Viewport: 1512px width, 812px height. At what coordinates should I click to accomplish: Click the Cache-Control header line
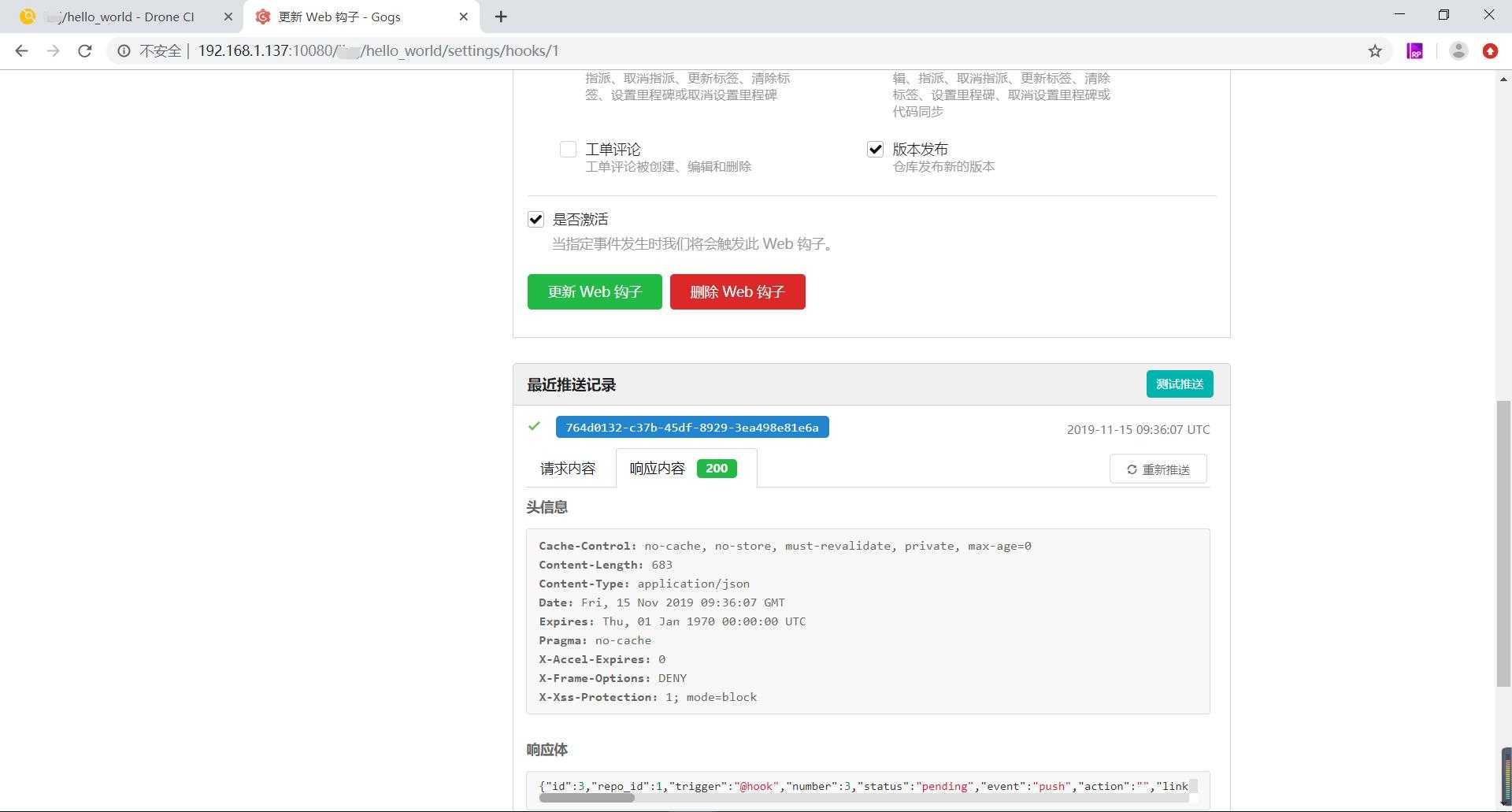[785, 546]
